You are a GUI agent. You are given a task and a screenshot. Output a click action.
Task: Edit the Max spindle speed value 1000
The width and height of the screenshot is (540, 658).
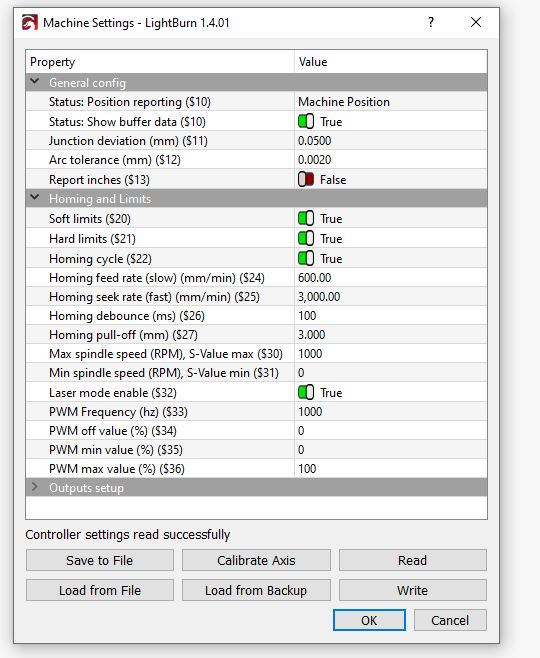[x=391, y=354]
